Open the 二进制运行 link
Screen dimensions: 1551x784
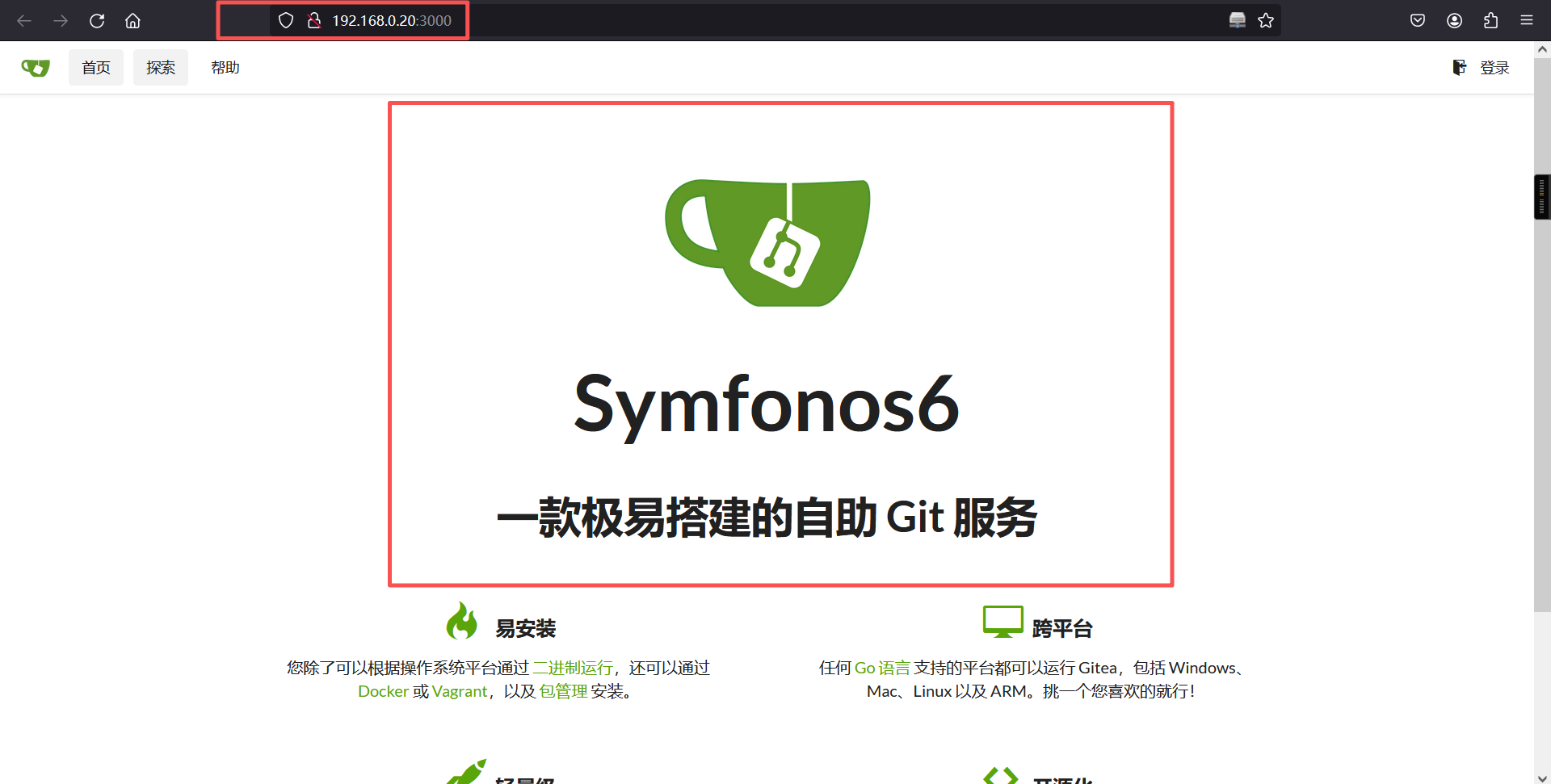coord(572,668)
